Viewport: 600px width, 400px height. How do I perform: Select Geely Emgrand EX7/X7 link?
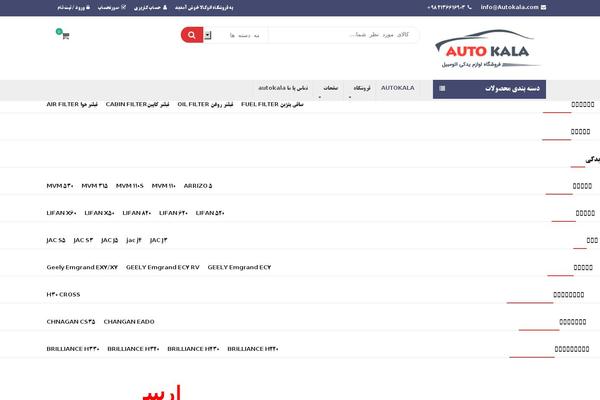tap(82, 267)
